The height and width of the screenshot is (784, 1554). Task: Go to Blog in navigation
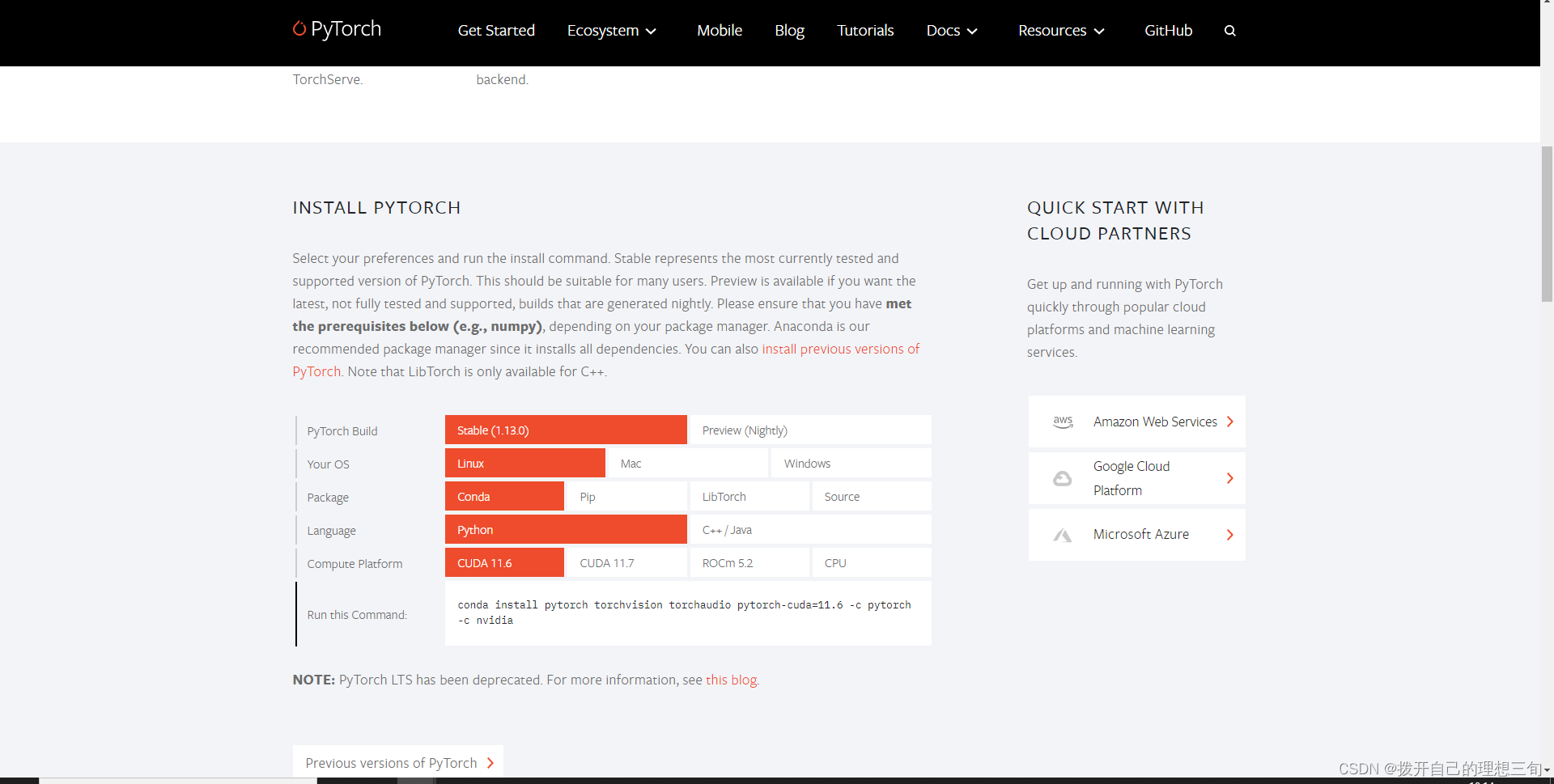click(789, 31)
